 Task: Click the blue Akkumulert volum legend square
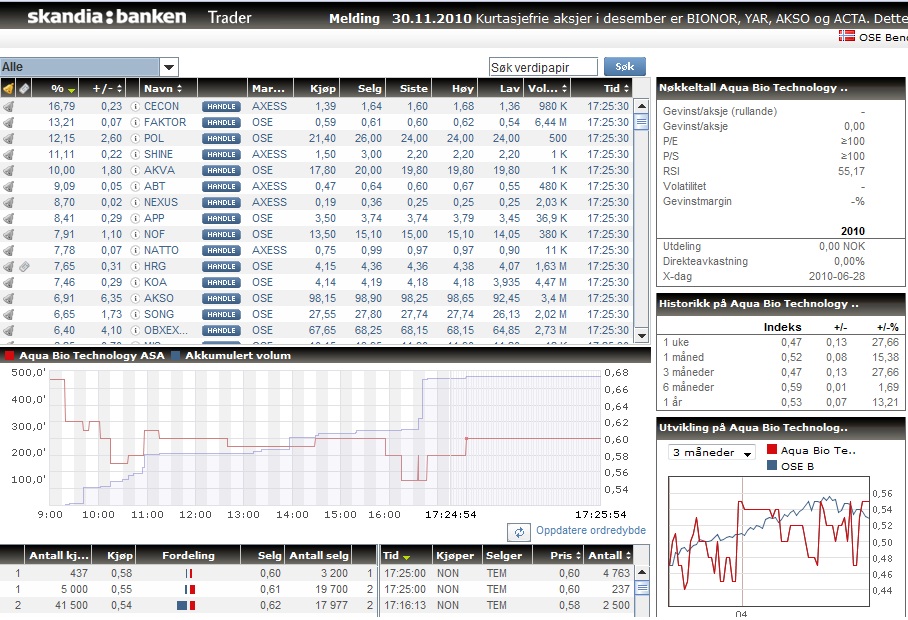point(175,355)
